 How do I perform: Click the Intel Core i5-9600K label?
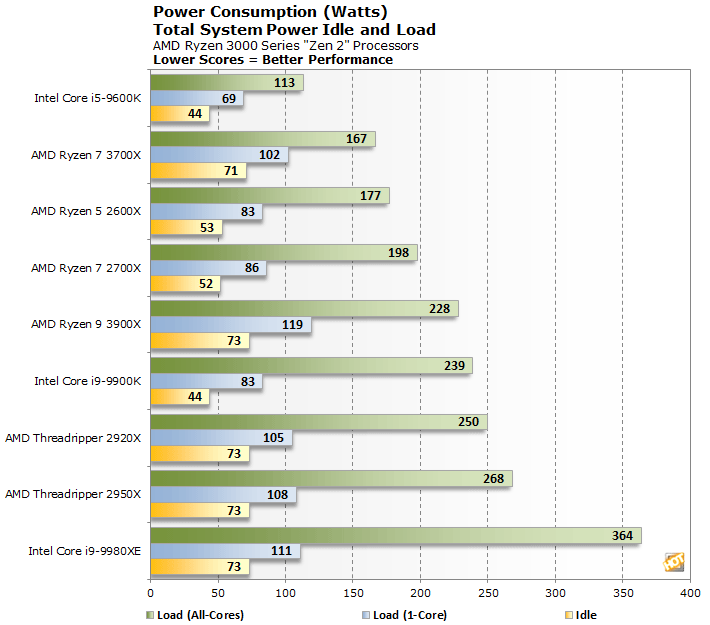tap(88, 98)
